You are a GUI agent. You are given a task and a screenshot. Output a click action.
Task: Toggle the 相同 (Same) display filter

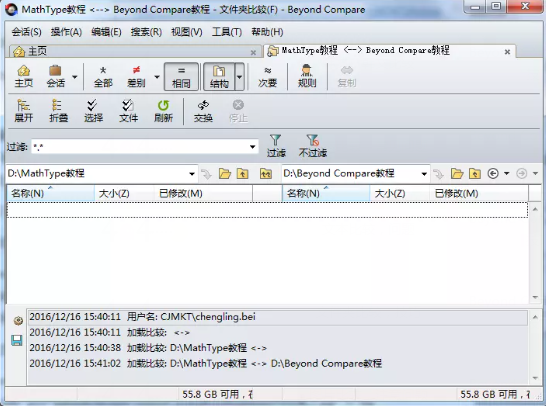click(x=181, y=77)
